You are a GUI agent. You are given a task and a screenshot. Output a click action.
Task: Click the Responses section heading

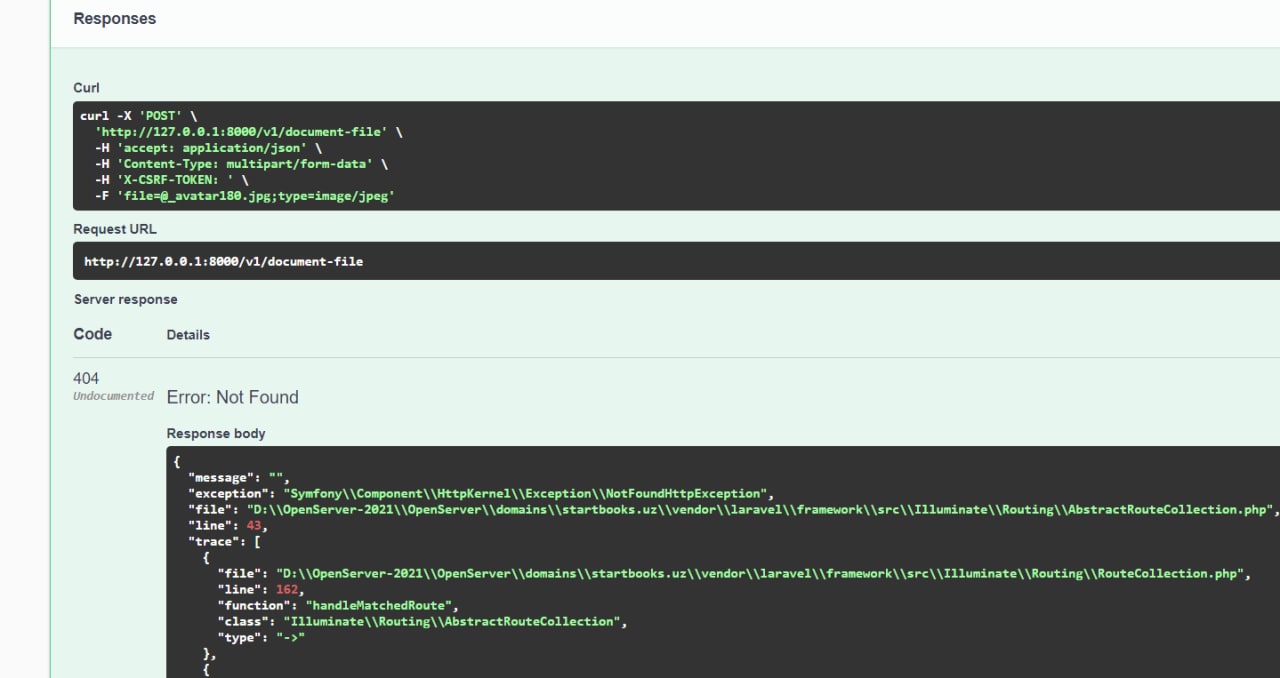pos(115,18)
